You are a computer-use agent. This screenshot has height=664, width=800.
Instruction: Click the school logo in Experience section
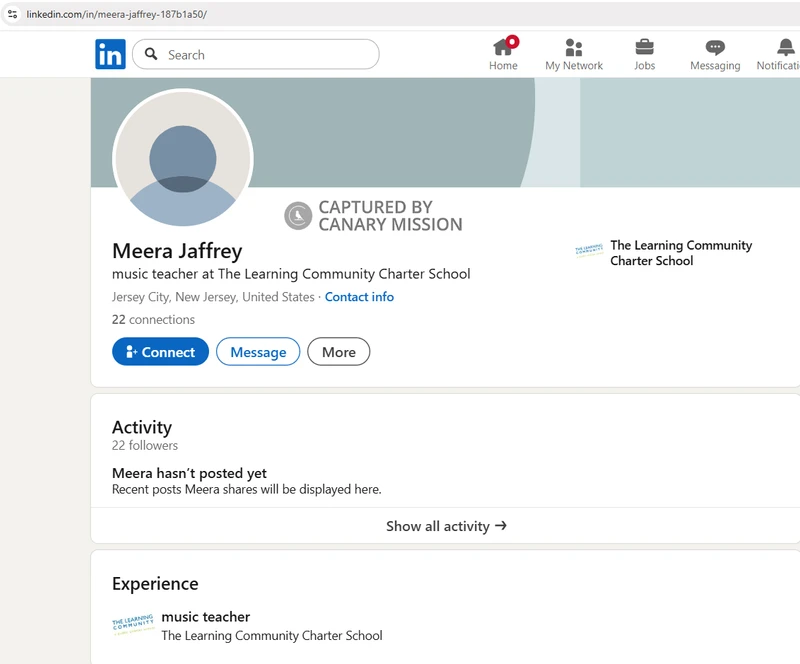point(133,626)
